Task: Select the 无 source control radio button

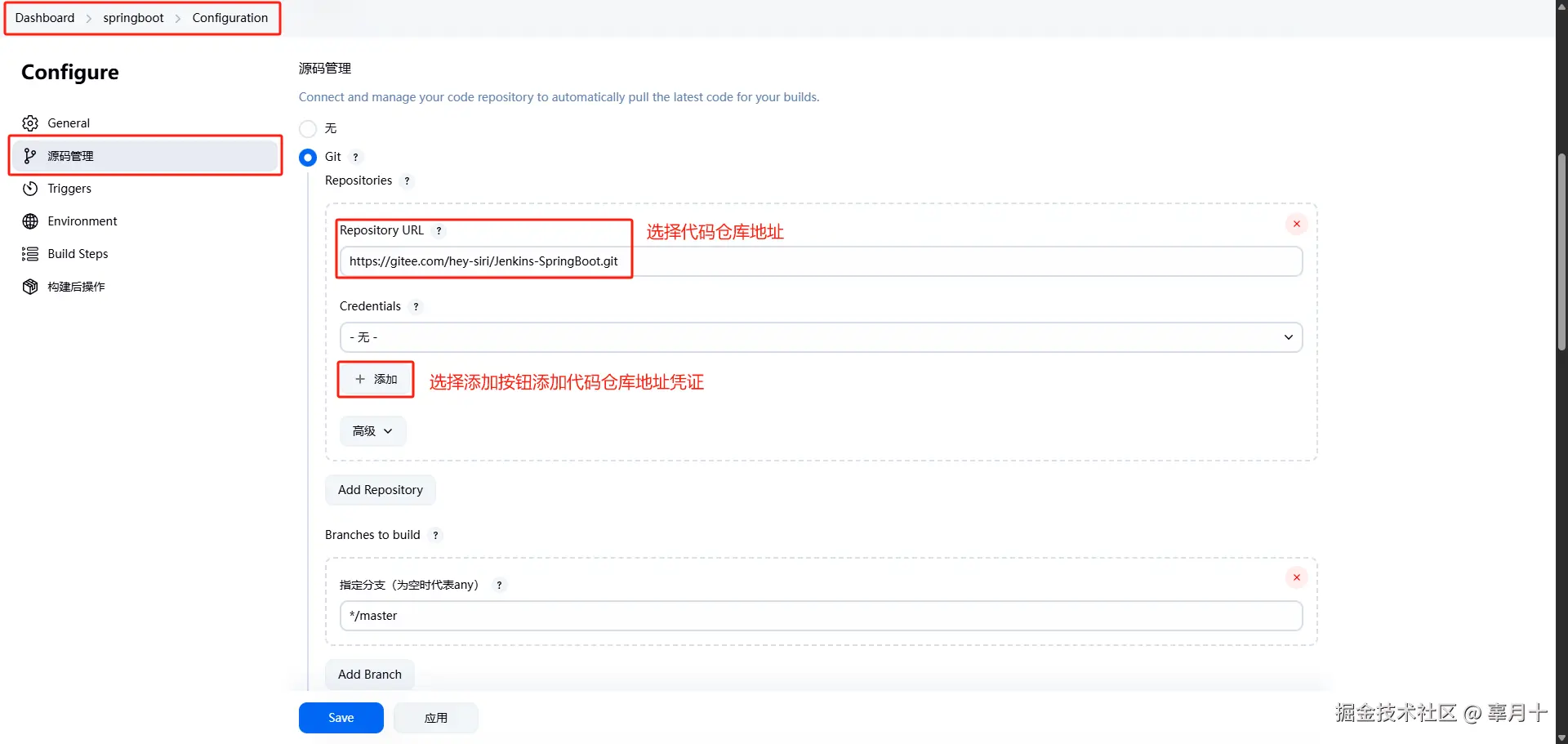Action: 308,129
